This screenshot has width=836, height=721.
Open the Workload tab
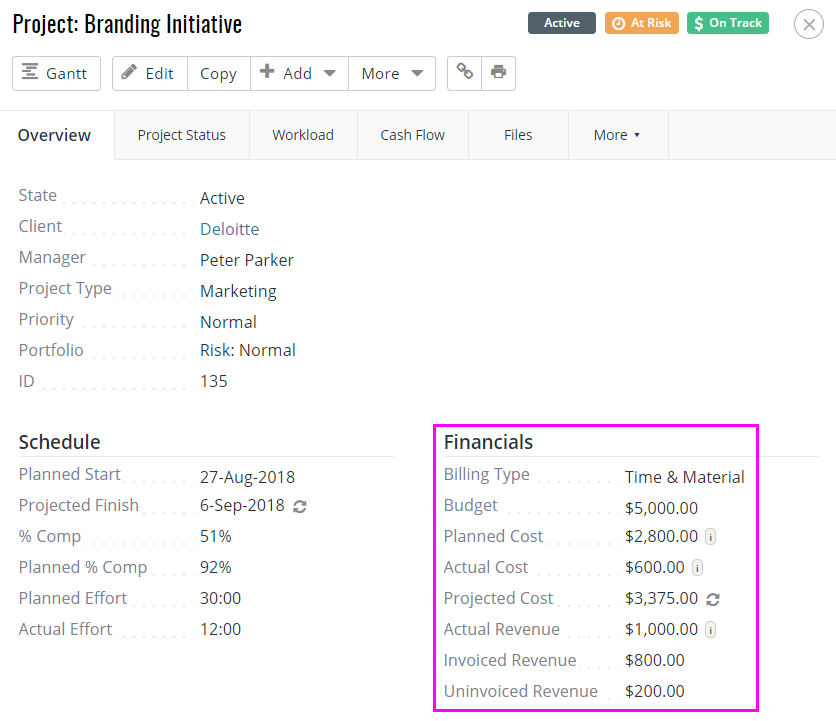point(303,135)
